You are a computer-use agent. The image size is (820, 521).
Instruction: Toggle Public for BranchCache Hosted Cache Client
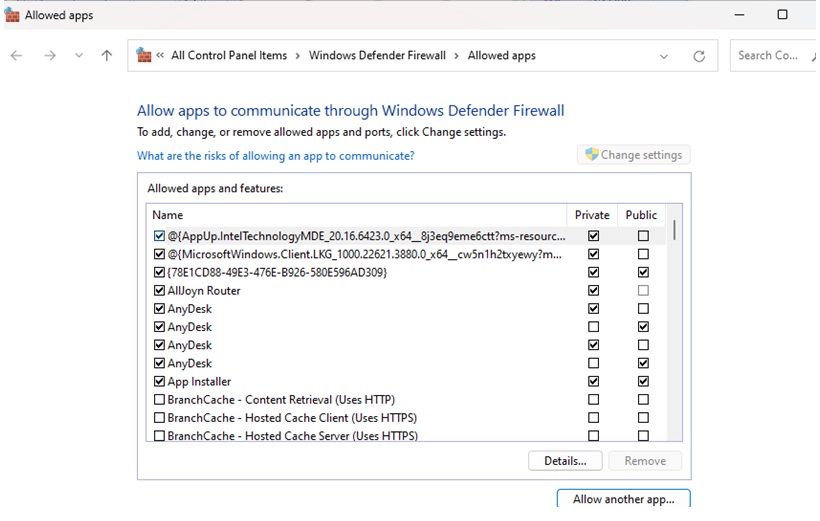pos(643,417)
